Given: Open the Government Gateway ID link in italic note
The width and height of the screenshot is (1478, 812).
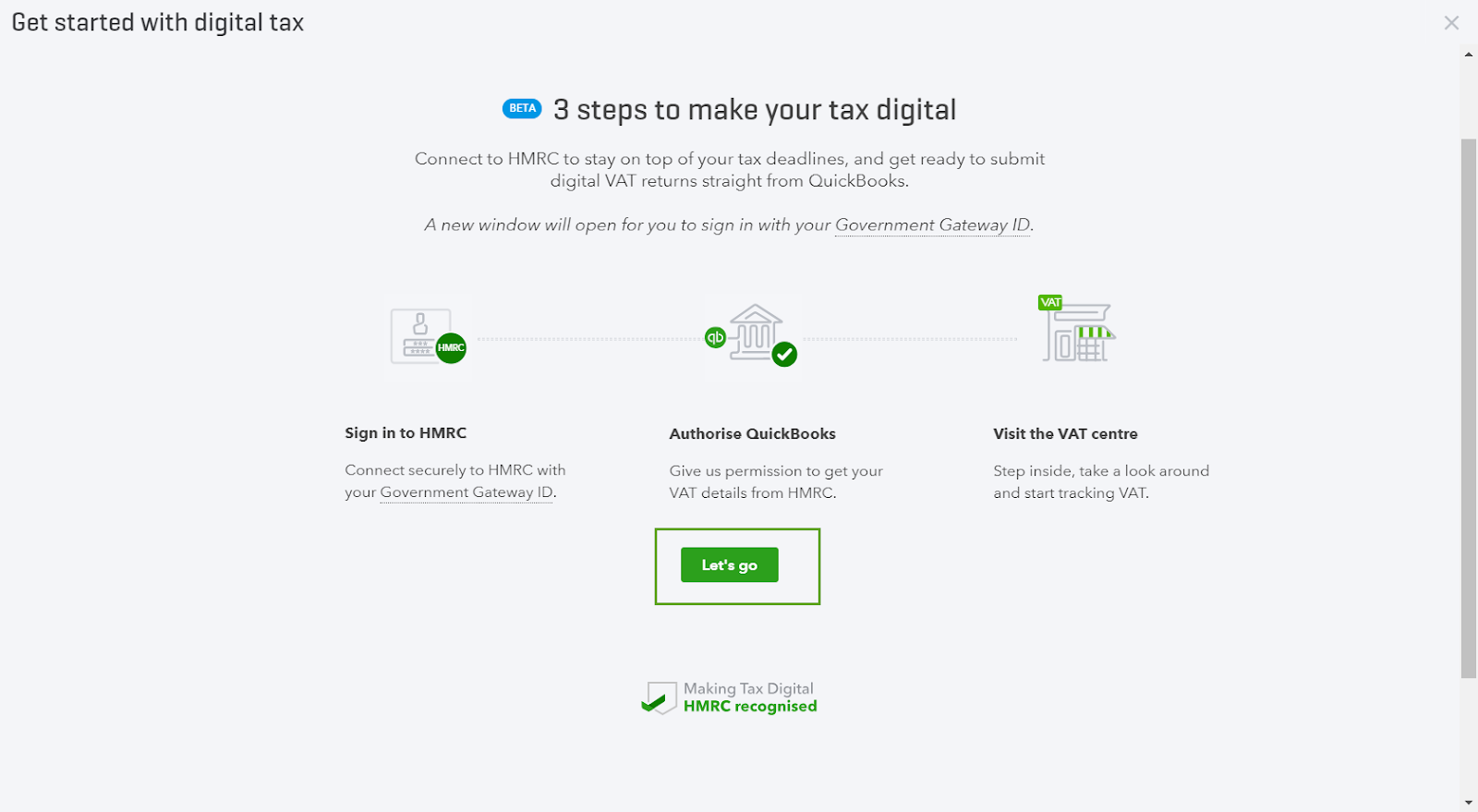Looking at the screenshot, I should point(932,224).
